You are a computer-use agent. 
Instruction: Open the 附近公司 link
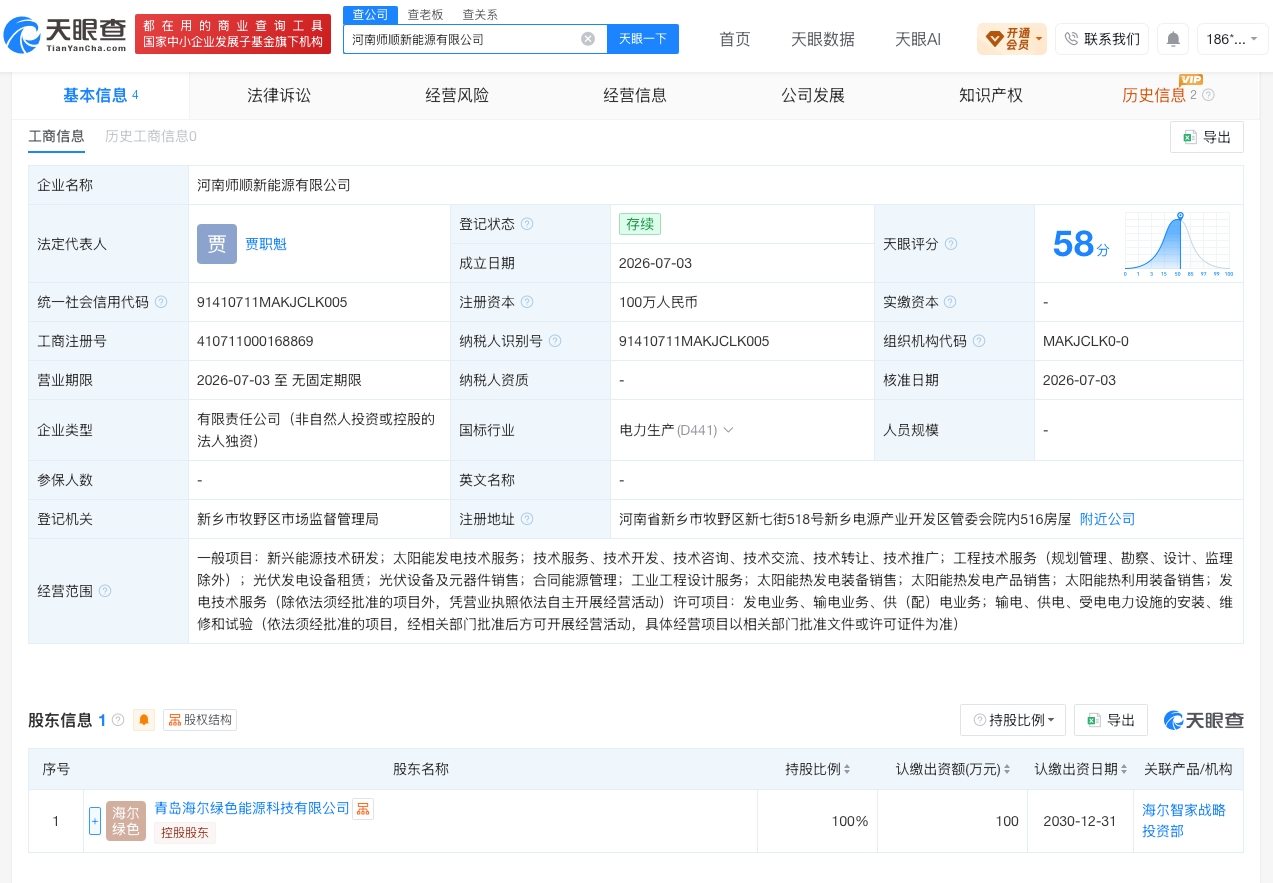(x=1107, y=519)
